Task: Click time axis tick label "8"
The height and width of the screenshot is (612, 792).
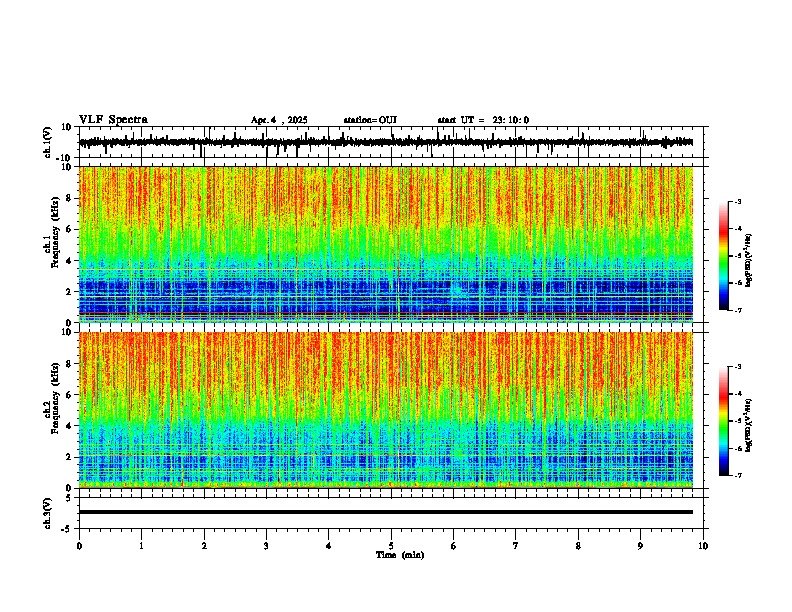Action: [x=578, y=546]
